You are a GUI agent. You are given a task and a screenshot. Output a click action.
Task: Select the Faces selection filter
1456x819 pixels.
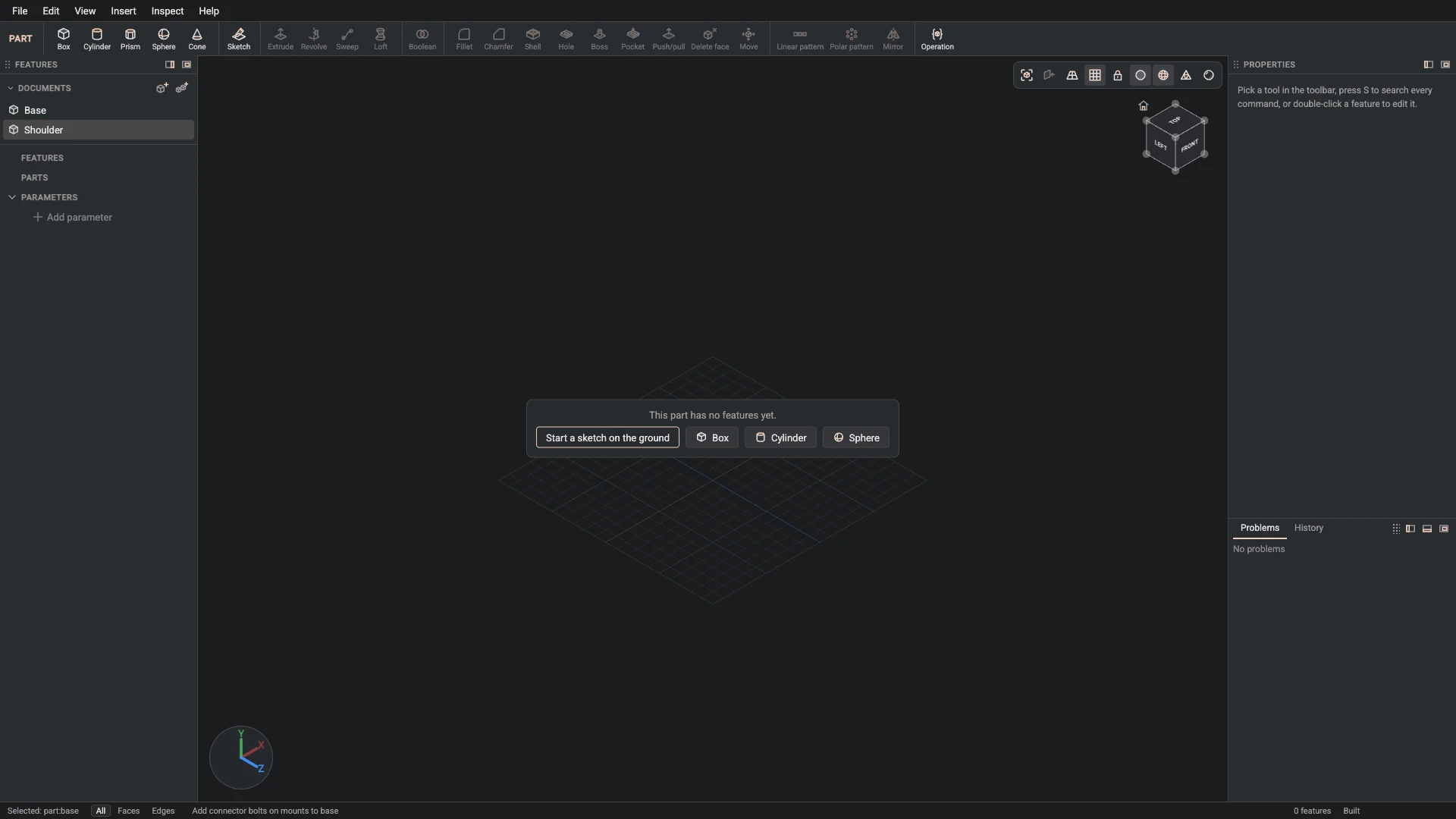129,811
